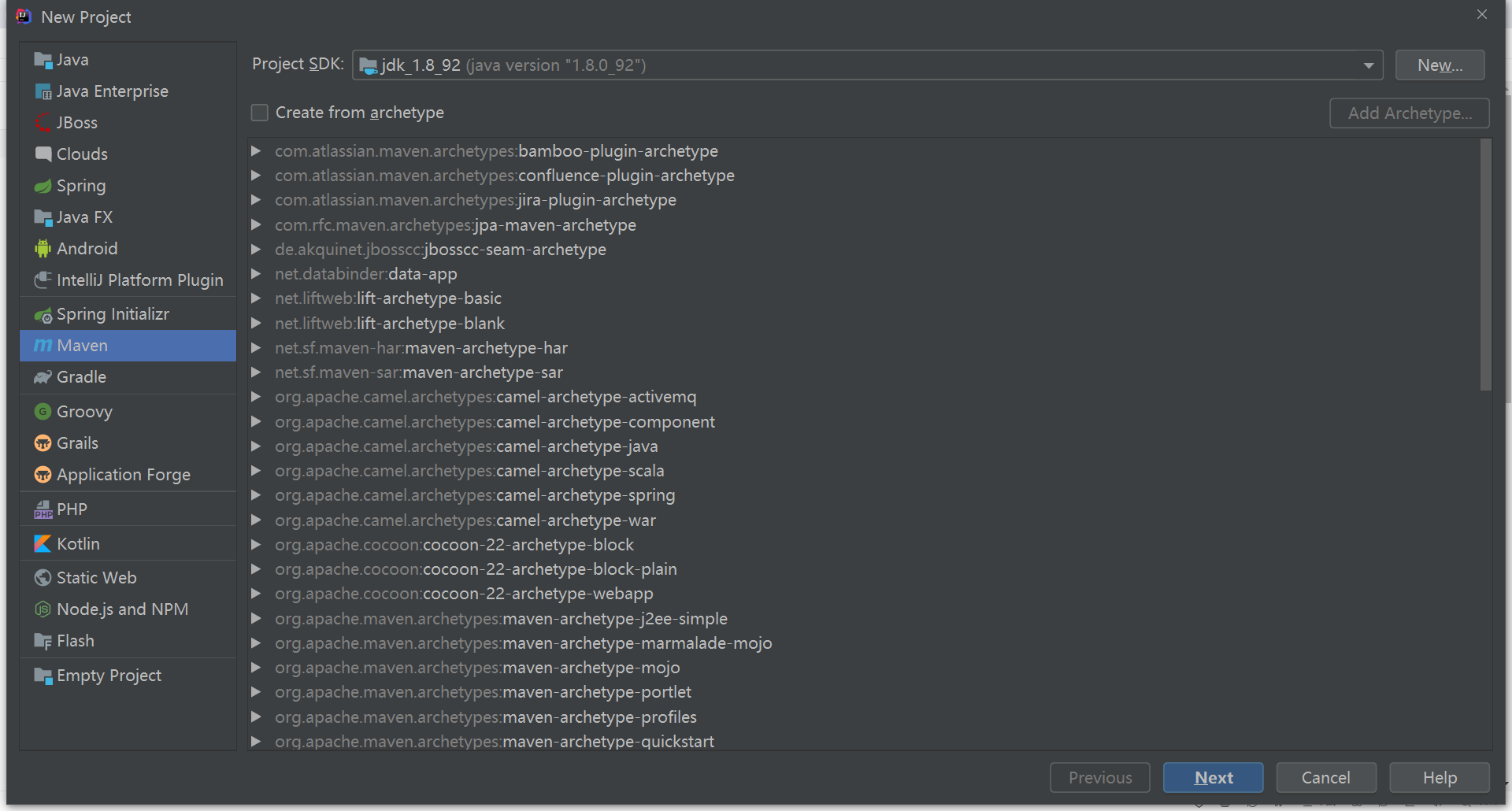1512x811 pixels.
Task: Expand camel-archetype-scala entry
Action: point(256,470)
